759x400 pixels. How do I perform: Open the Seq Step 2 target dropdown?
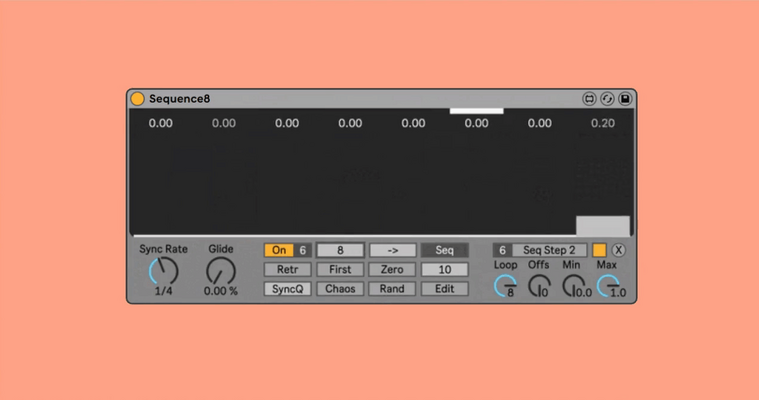coord(549,250)
